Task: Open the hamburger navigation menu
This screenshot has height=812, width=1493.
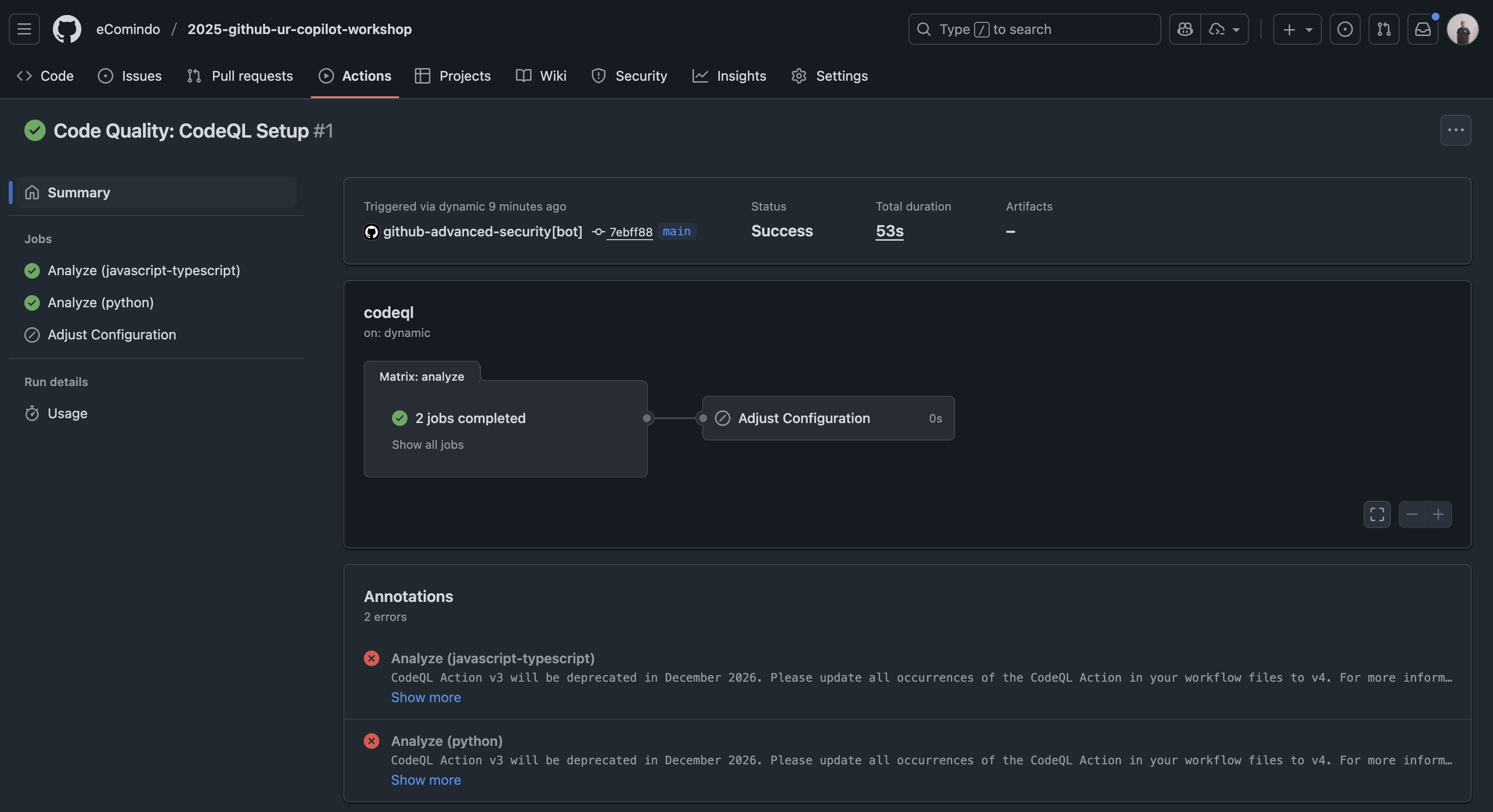Action: pyautogui.click(x=24, y=29)
